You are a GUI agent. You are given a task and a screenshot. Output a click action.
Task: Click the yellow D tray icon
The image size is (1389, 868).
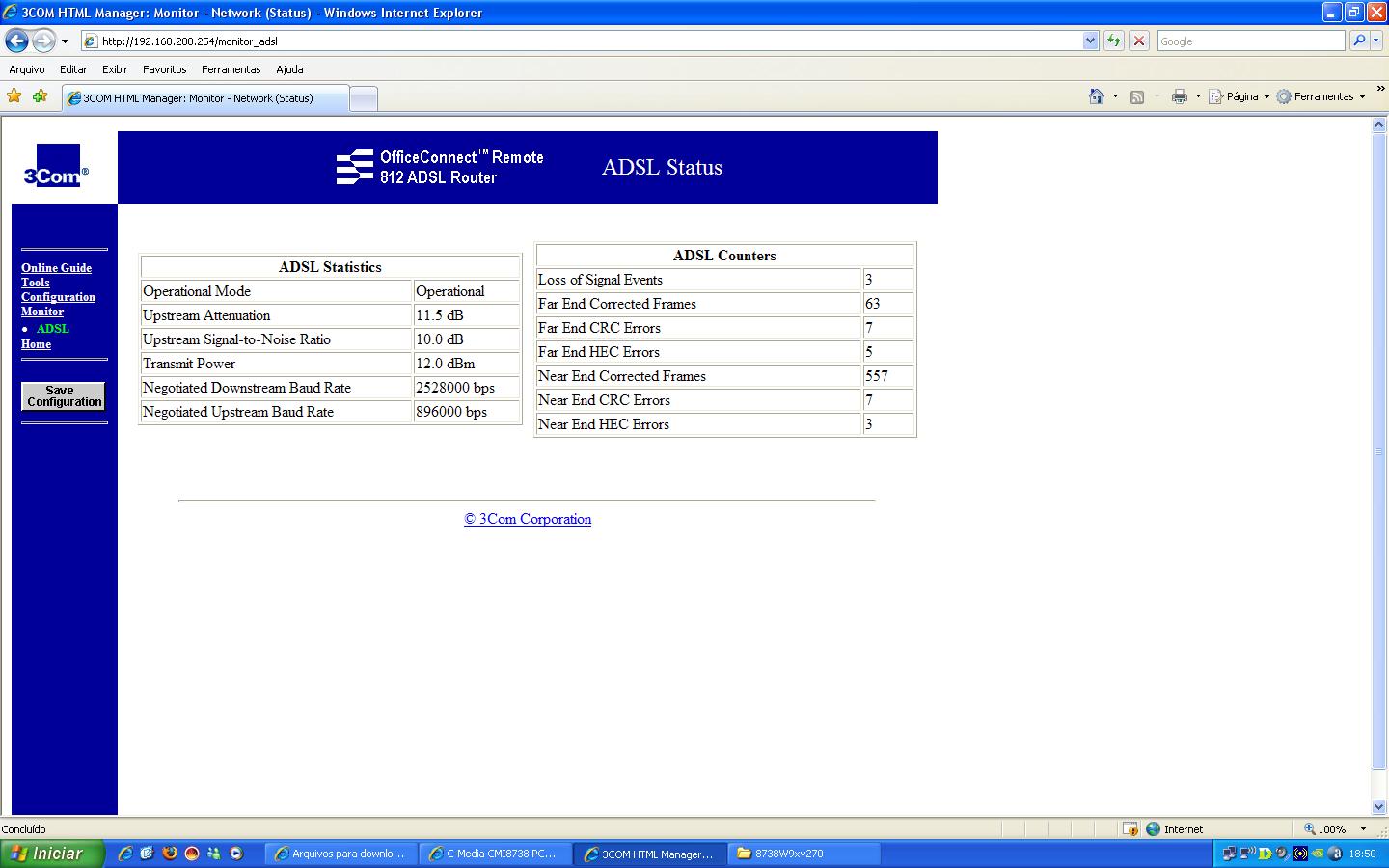pyautogui.click(x=1265, y=854)
